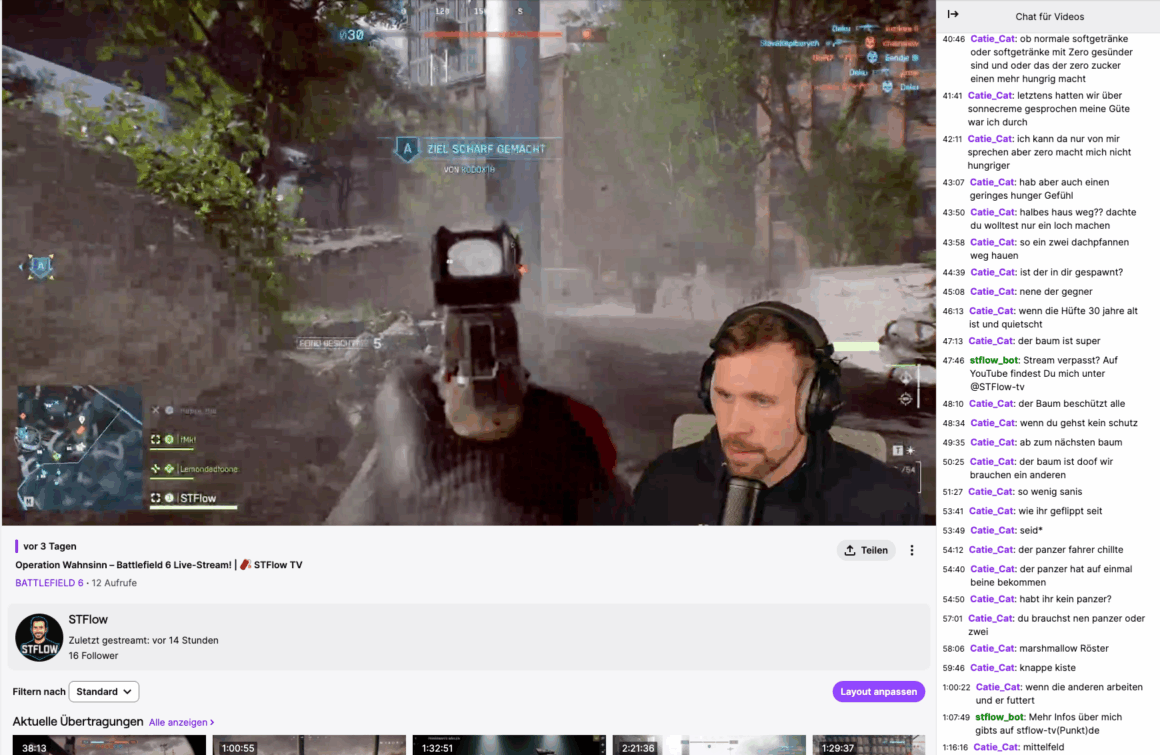Click the 'so wenig sanis' chat message
Screen dimensions: 1160x755
pyautogui.click(x=1050, y=492)
